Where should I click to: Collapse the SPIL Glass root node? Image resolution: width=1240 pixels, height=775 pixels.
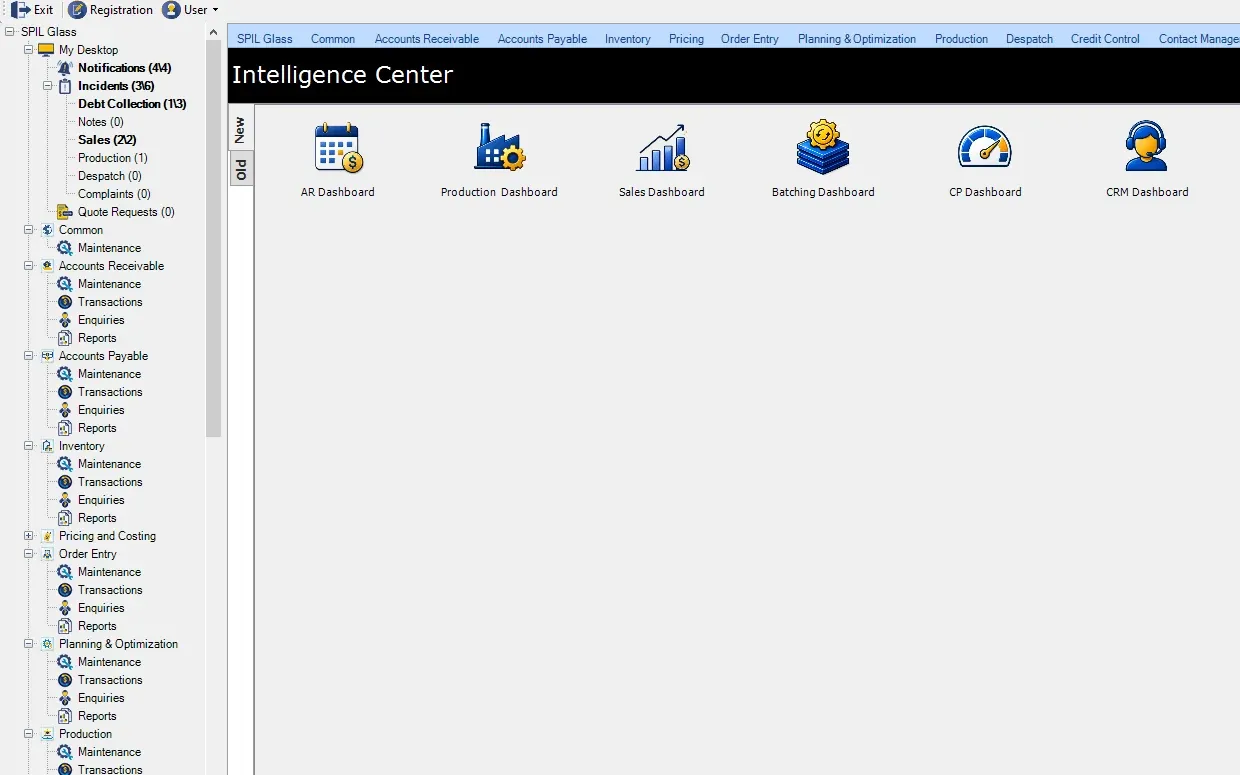tap(10, 32)
